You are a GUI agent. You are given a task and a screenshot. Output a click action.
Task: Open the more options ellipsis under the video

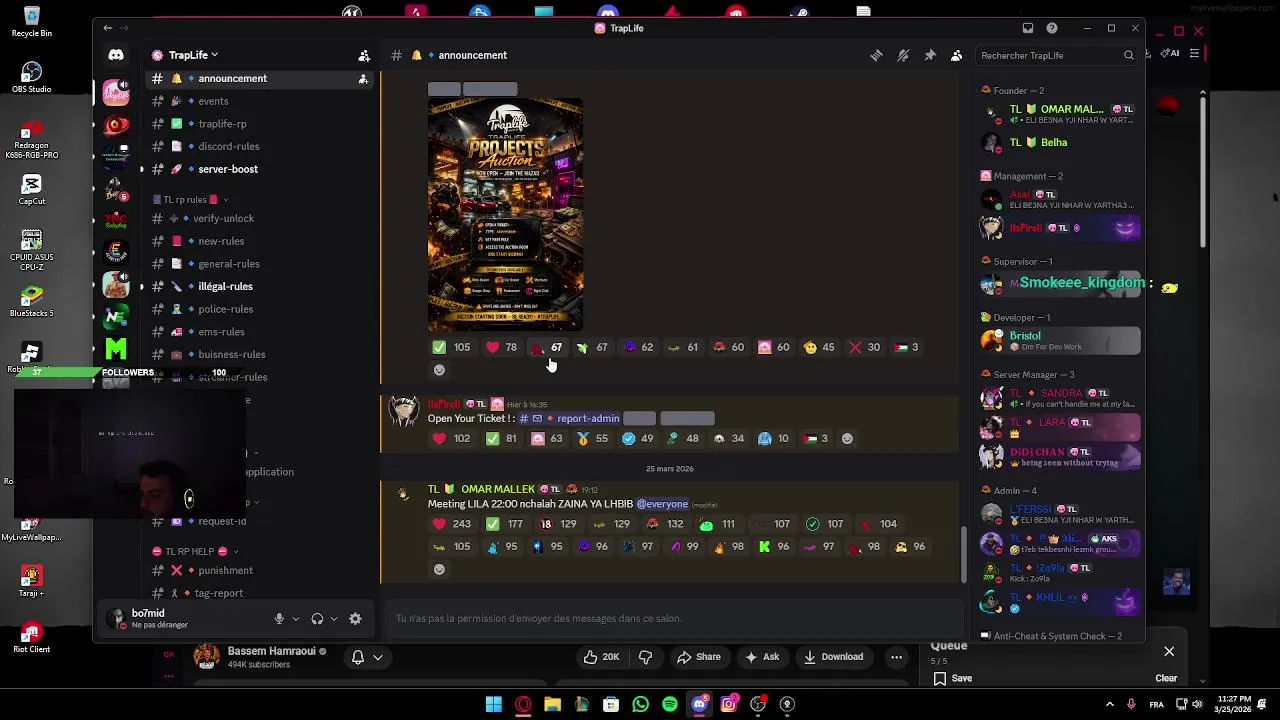click(897, 657)
